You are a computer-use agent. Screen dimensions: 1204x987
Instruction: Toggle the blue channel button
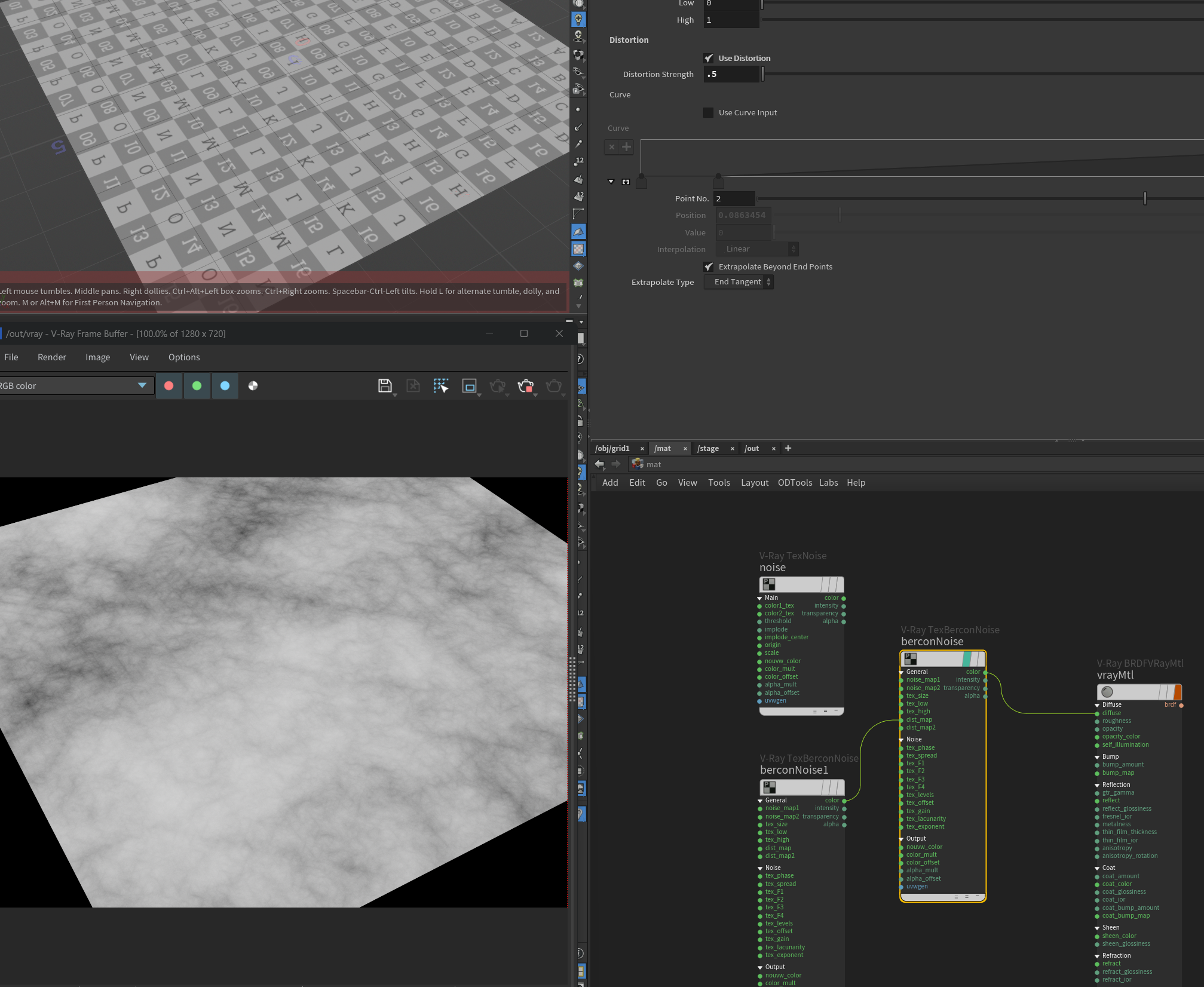225,386
